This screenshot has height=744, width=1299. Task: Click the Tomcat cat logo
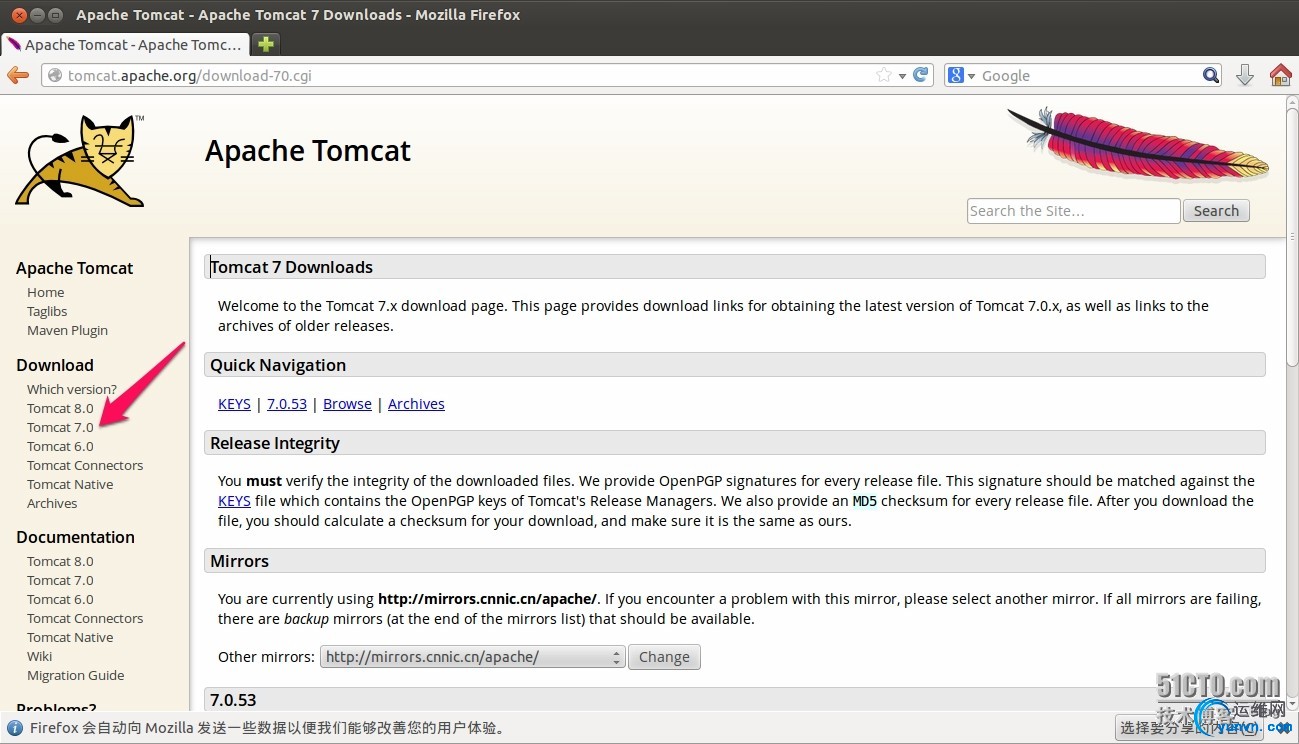coord(81,160)
